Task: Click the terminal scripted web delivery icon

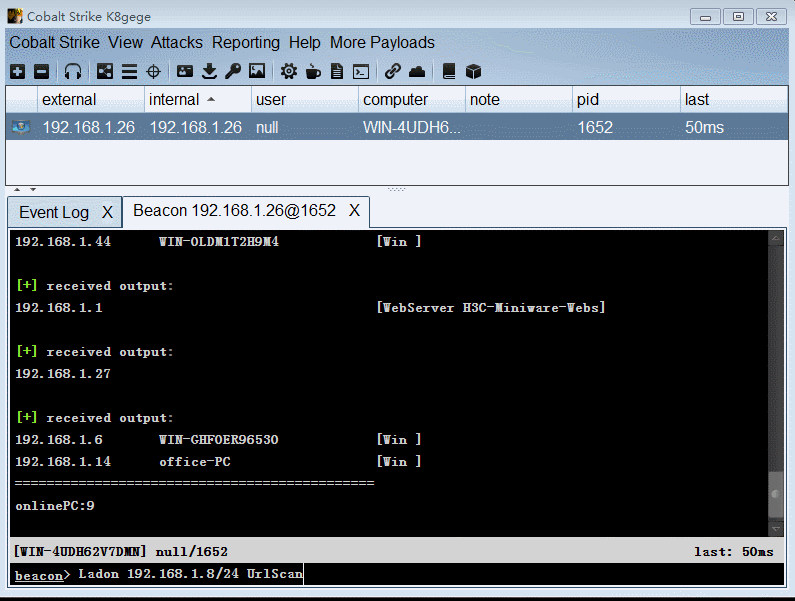Action: [x=361, y=72]
